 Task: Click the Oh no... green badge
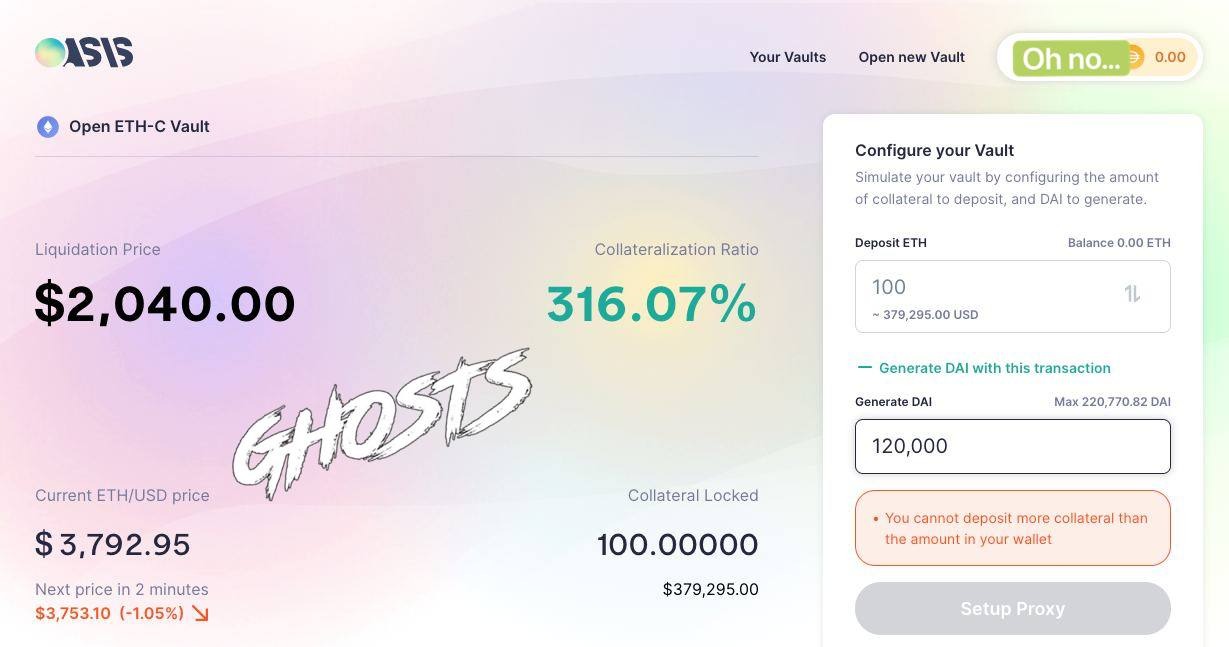[1071, 59]
